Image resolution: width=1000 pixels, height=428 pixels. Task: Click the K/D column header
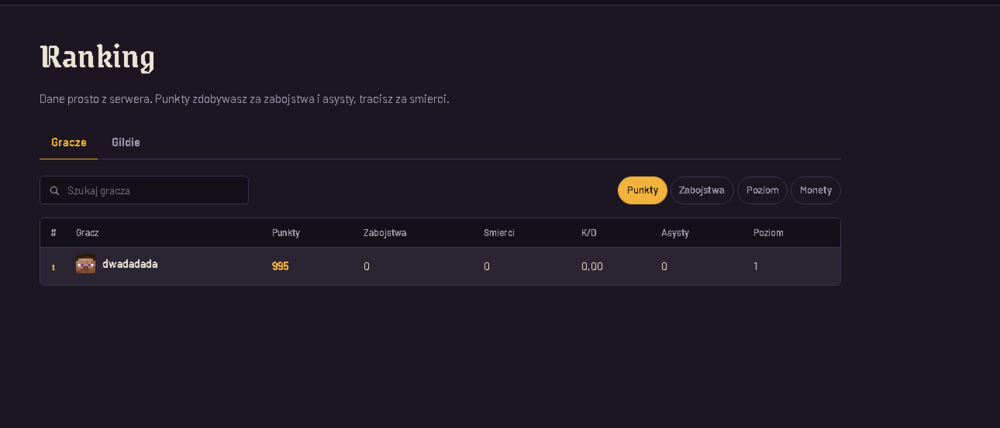(589, 233)
